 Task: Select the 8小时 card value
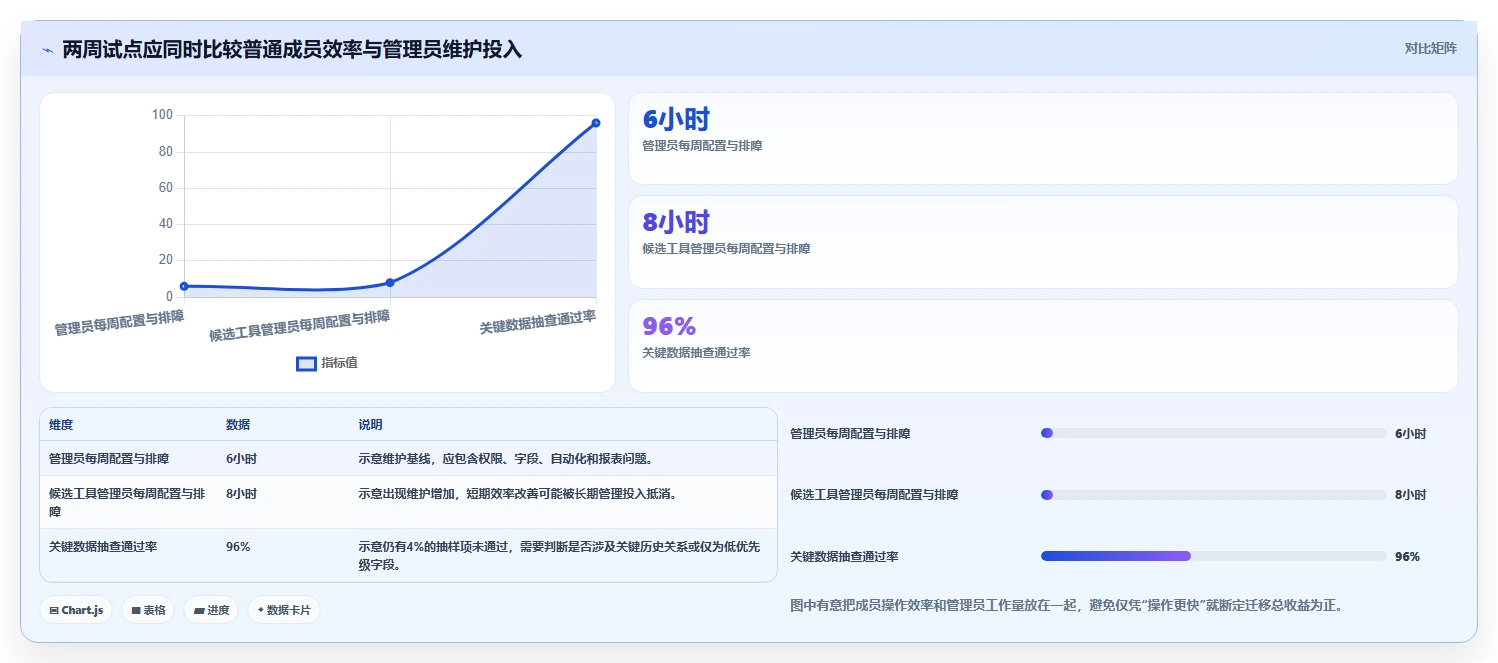click(676, 222)
